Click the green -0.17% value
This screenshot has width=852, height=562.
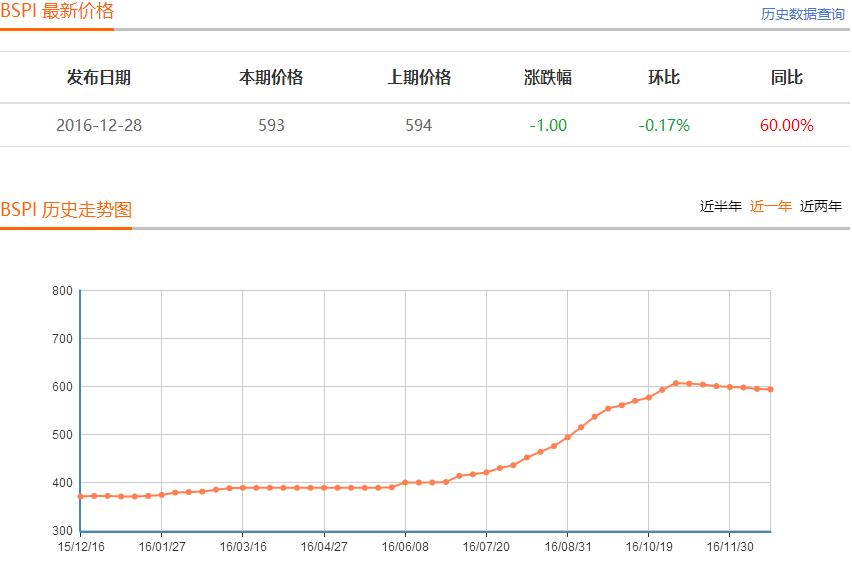664,125
